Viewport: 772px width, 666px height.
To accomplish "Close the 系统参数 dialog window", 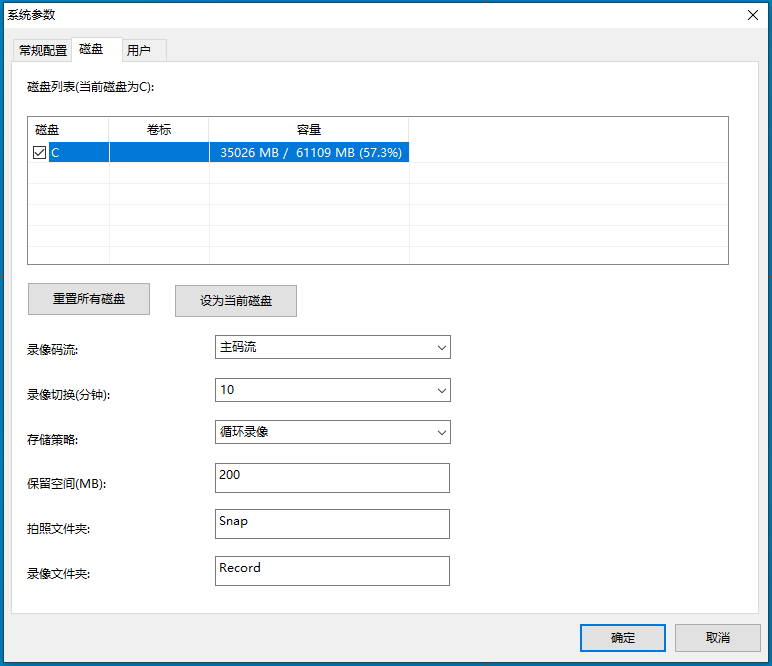I will 751,14.
